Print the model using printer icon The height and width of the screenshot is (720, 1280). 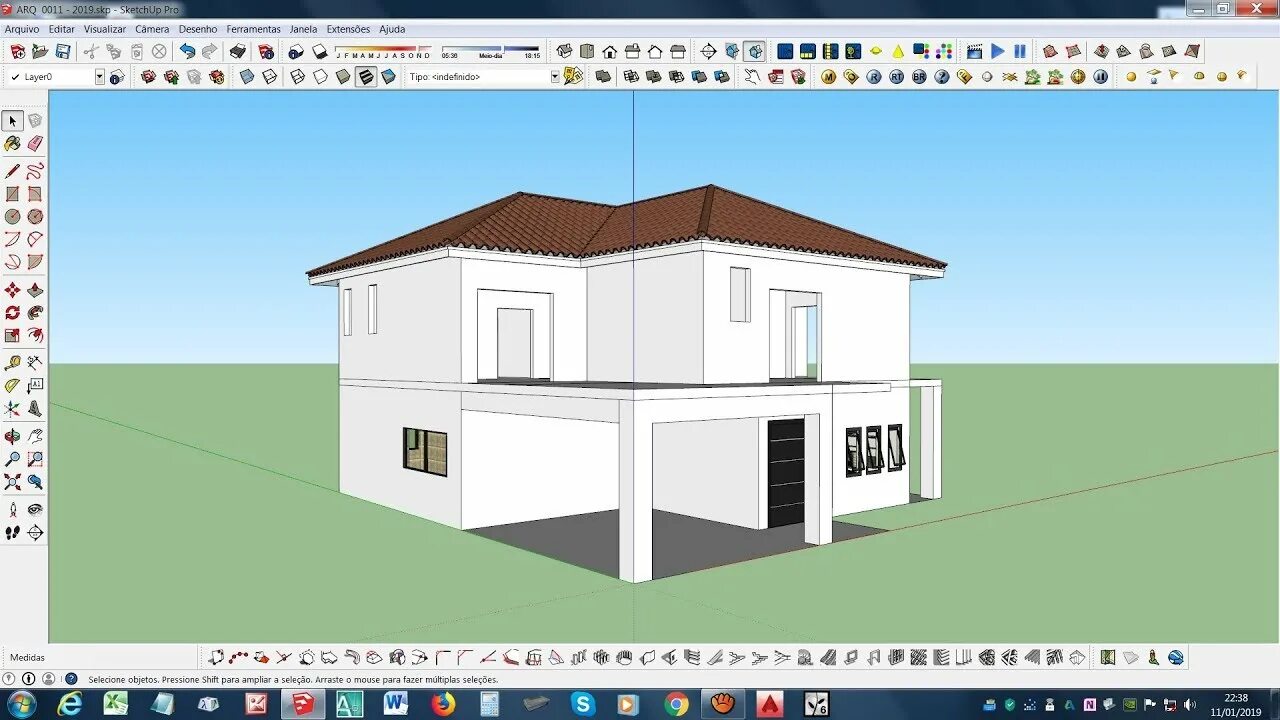(x=238, y=51)
